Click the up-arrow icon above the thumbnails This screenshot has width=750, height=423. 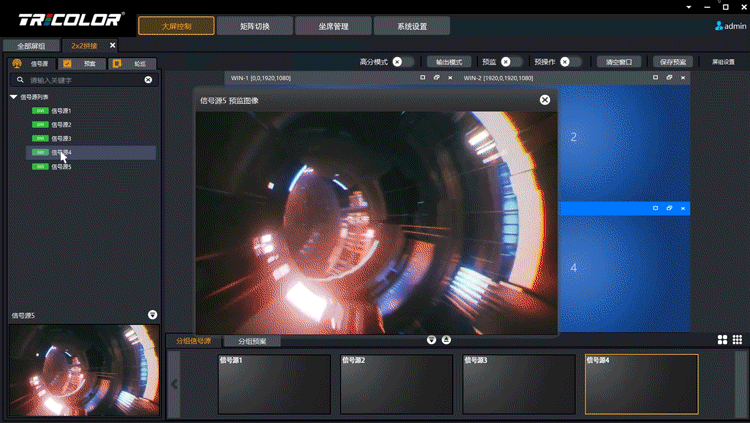[446, 340]
